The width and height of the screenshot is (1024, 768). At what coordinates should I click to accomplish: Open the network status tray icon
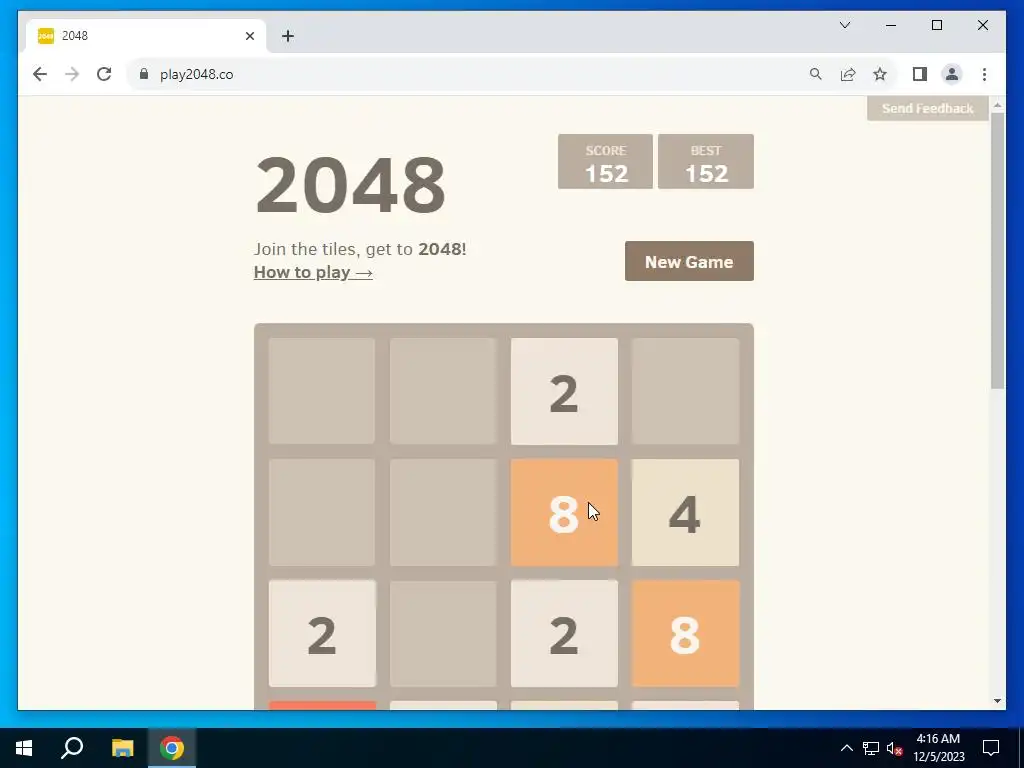tap(871, 748)
